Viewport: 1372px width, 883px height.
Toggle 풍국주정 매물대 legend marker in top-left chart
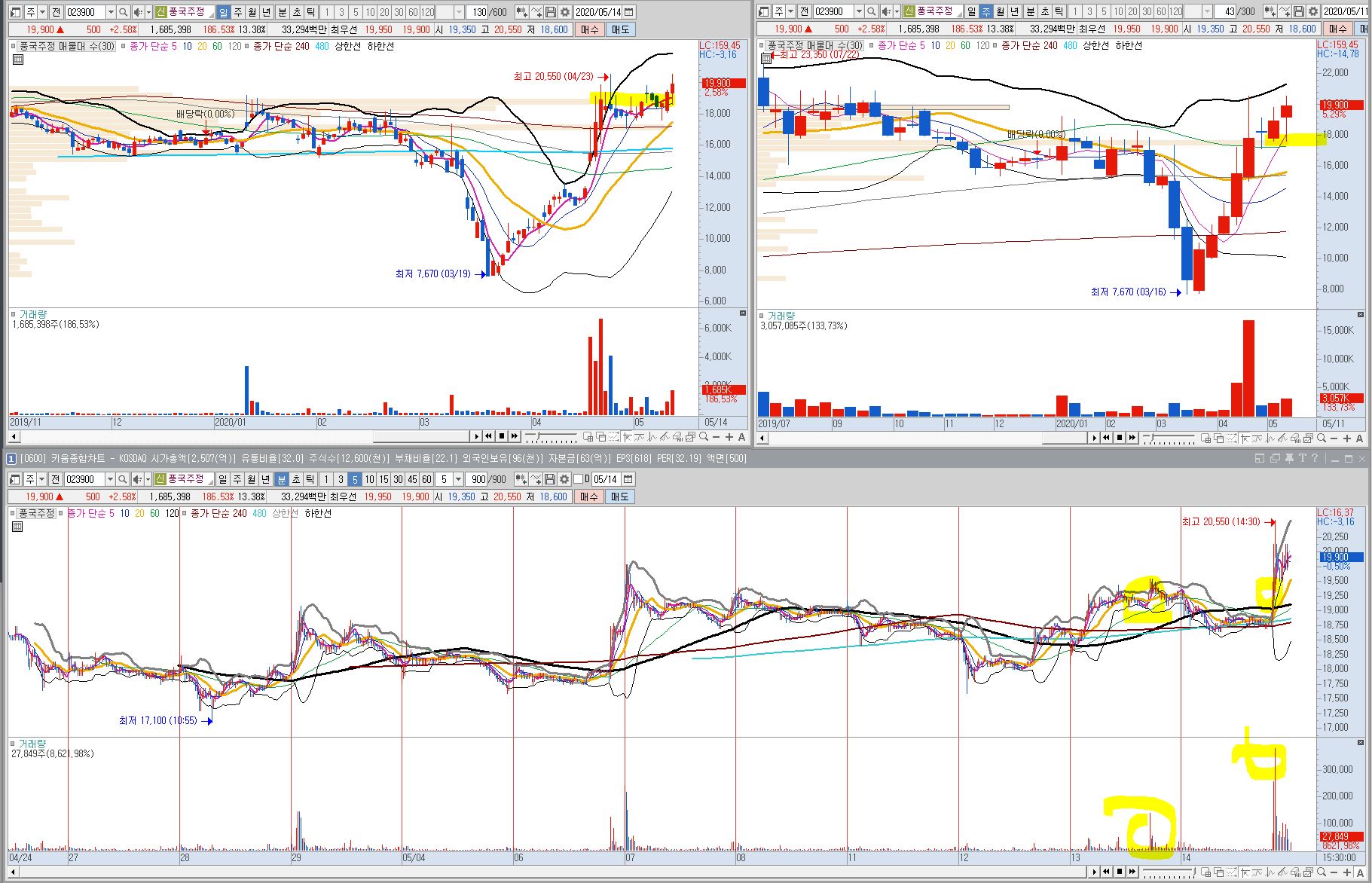pyautogui.click(x=14, y=46)
